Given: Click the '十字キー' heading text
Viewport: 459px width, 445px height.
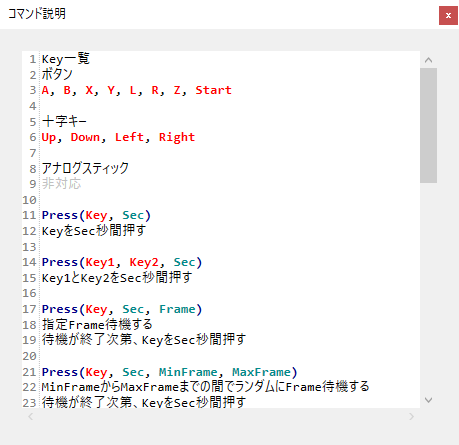Looking at the screenshot, I should pyautogui.click(x=64, y=121).
